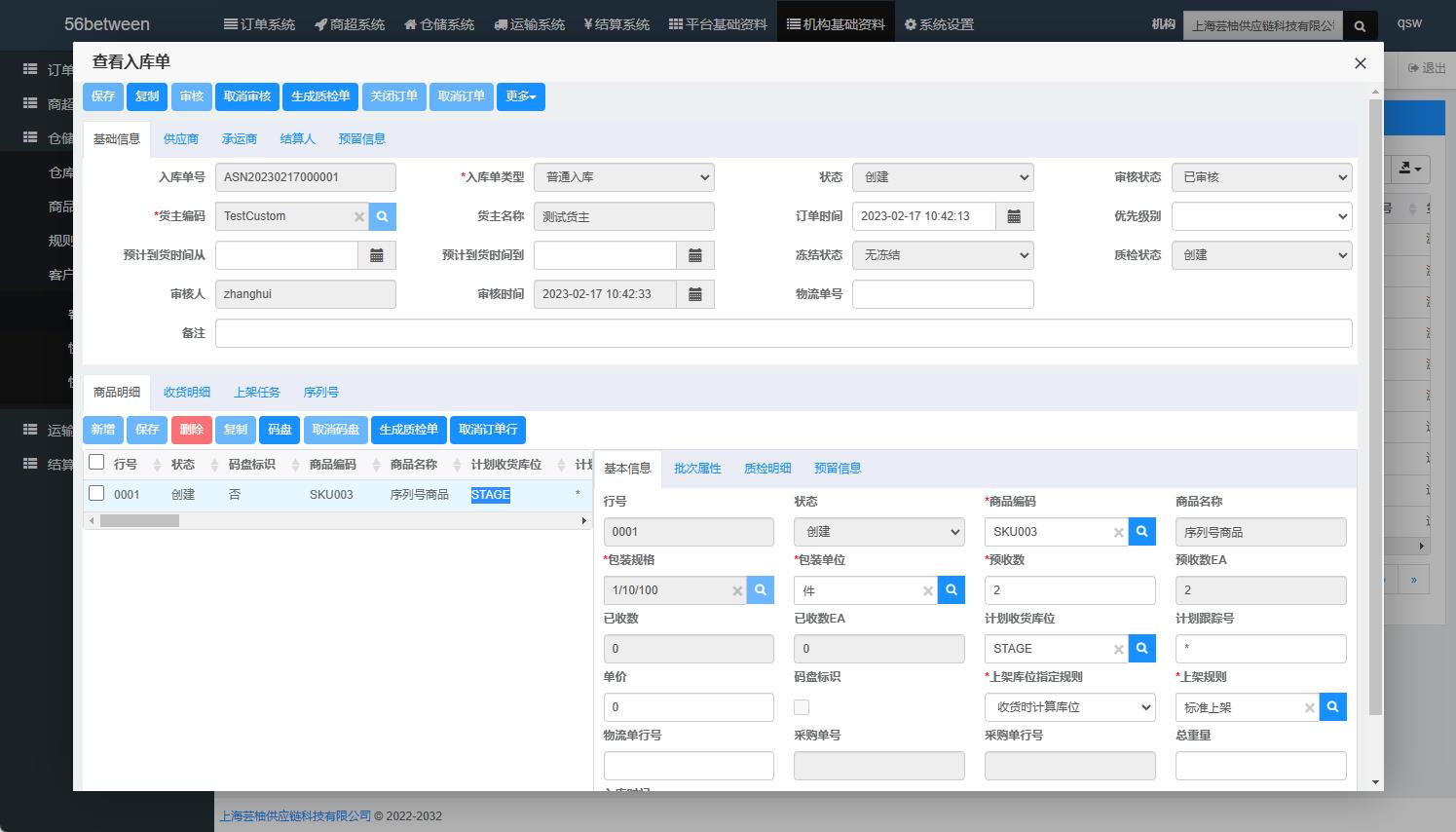Viewport: 1456px width, 832px height.
Task: Click the 关闭订单 button
Action: click(x=393, y=96)
